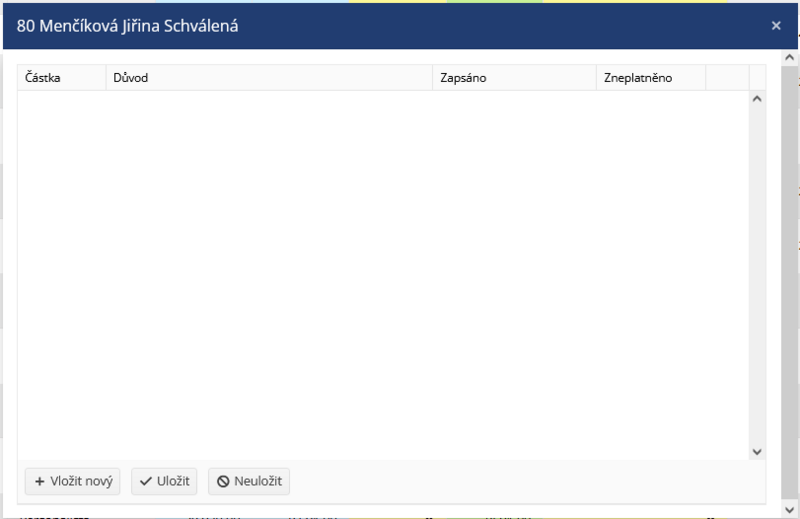Viewport: 800px width, 519px height.
Task: Click the table's scroll down arrow
Action: (x=757, y=452)
